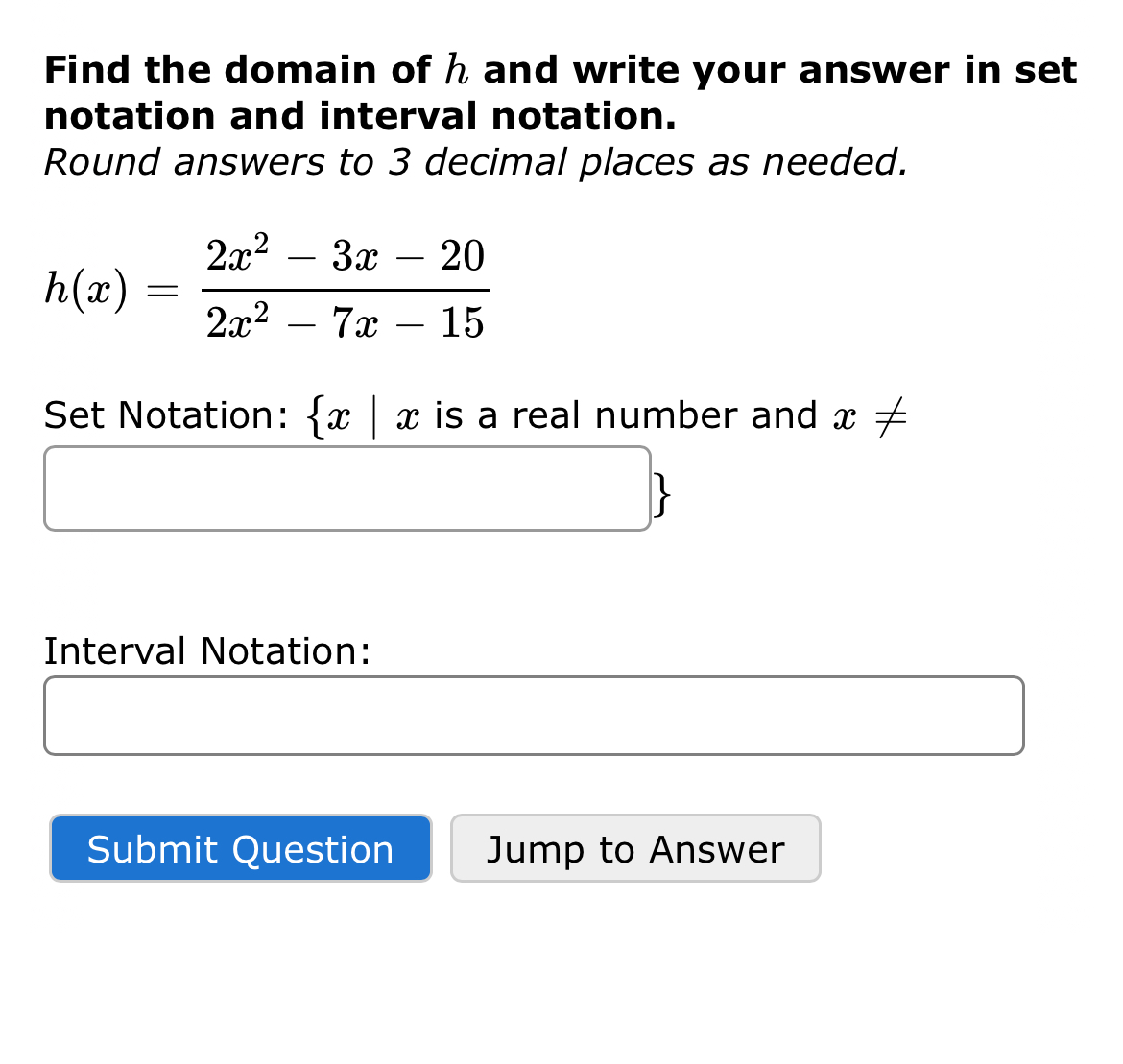Click the 'Find the domain of h' title
The width and height of the screenshot is (1123, 1064).
tap(560, 69)
